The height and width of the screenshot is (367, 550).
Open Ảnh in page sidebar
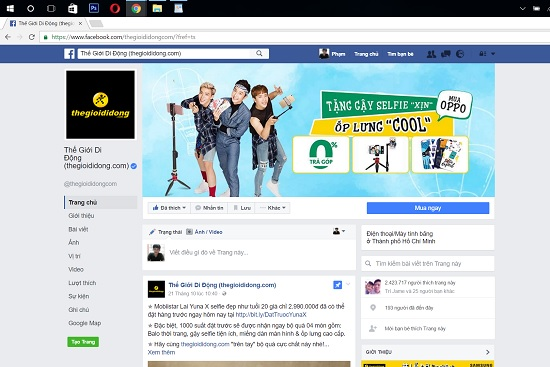(x=74, y=242)
